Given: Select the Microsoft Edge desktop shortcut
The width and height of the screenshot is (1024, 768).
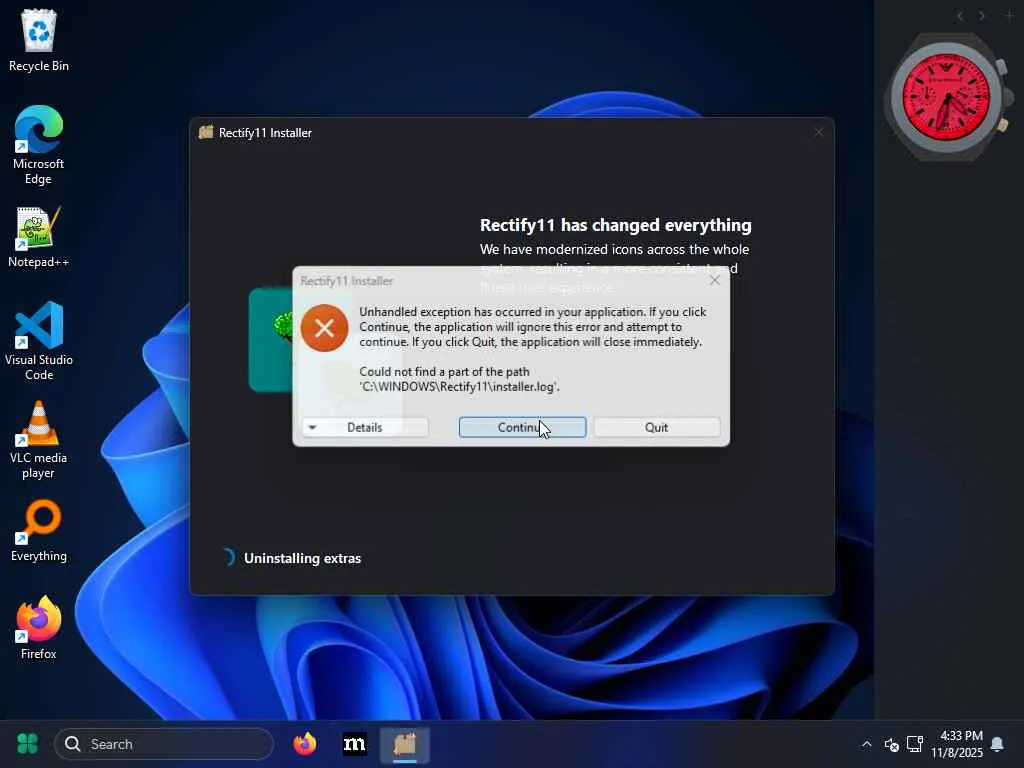Looking at the screenshot, I should pos(39,145).
